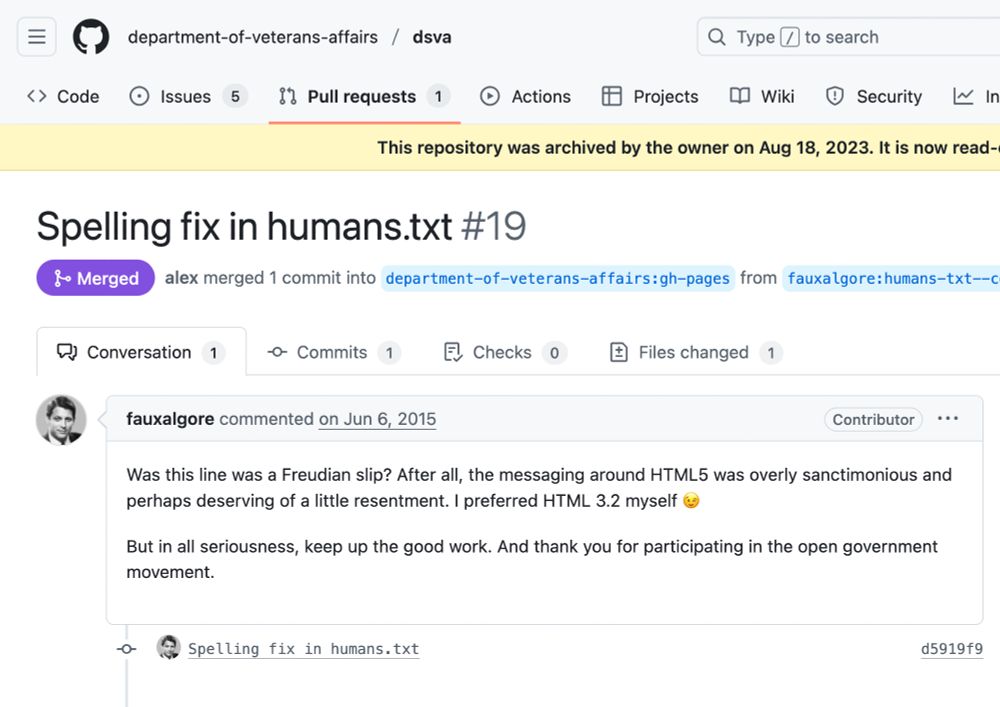Click the Checks checklist icon
The height and width of the screenshot is (707, 1000).
[x=453, y=352]
